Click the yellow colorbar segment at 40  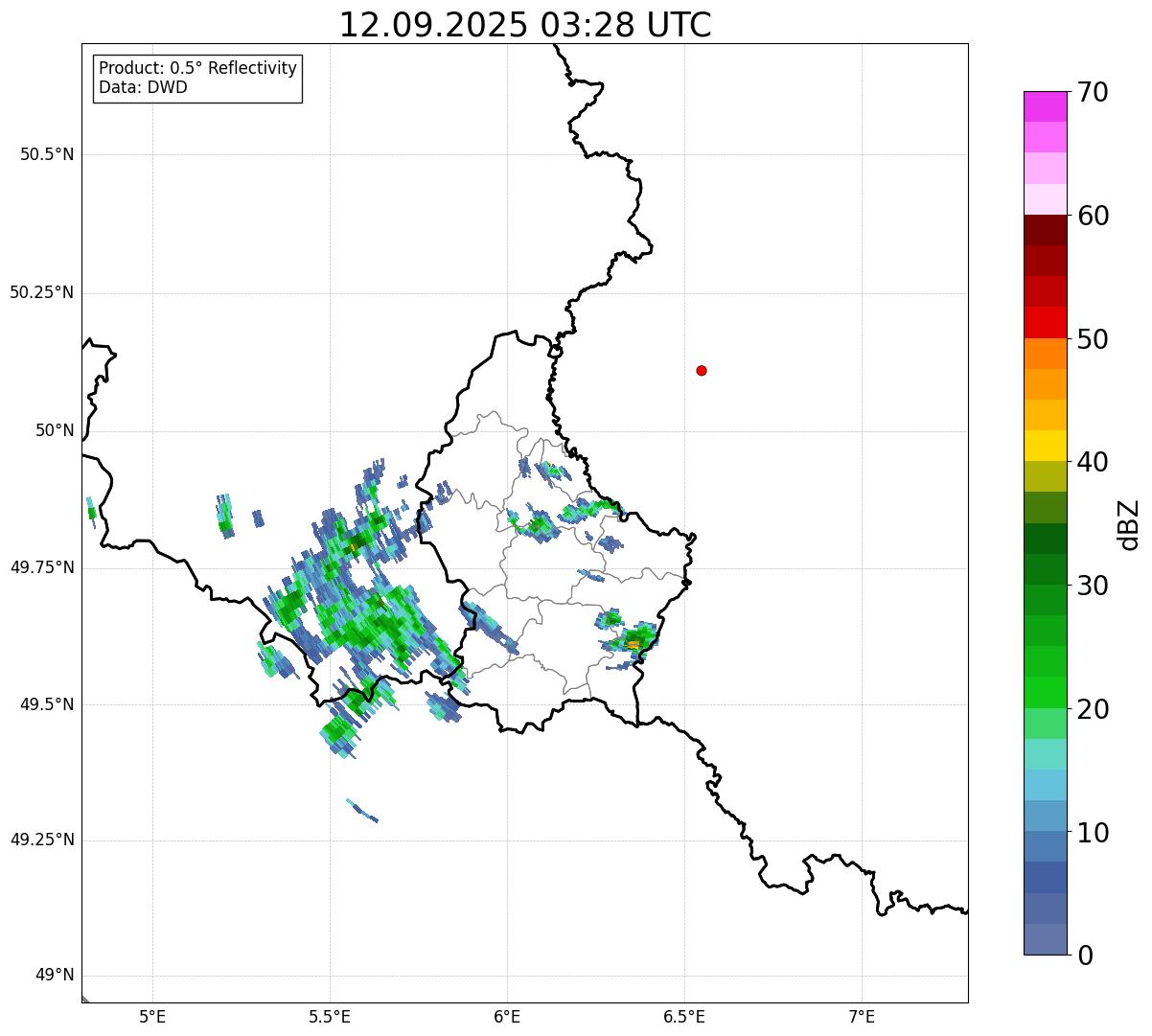click(x=1046, y=446)
